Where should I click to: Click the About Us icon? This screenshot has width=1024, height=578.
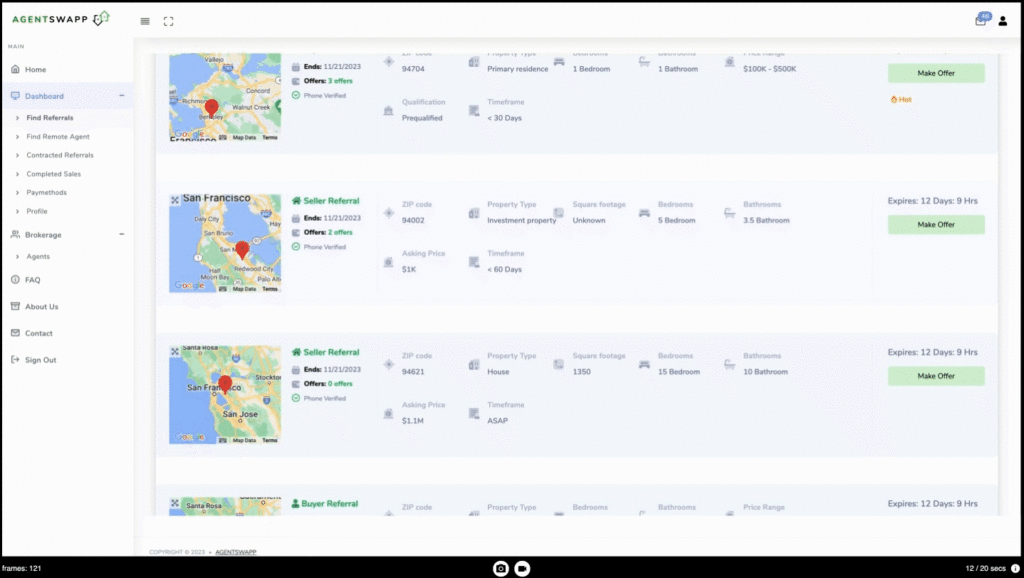pos(15,306)
